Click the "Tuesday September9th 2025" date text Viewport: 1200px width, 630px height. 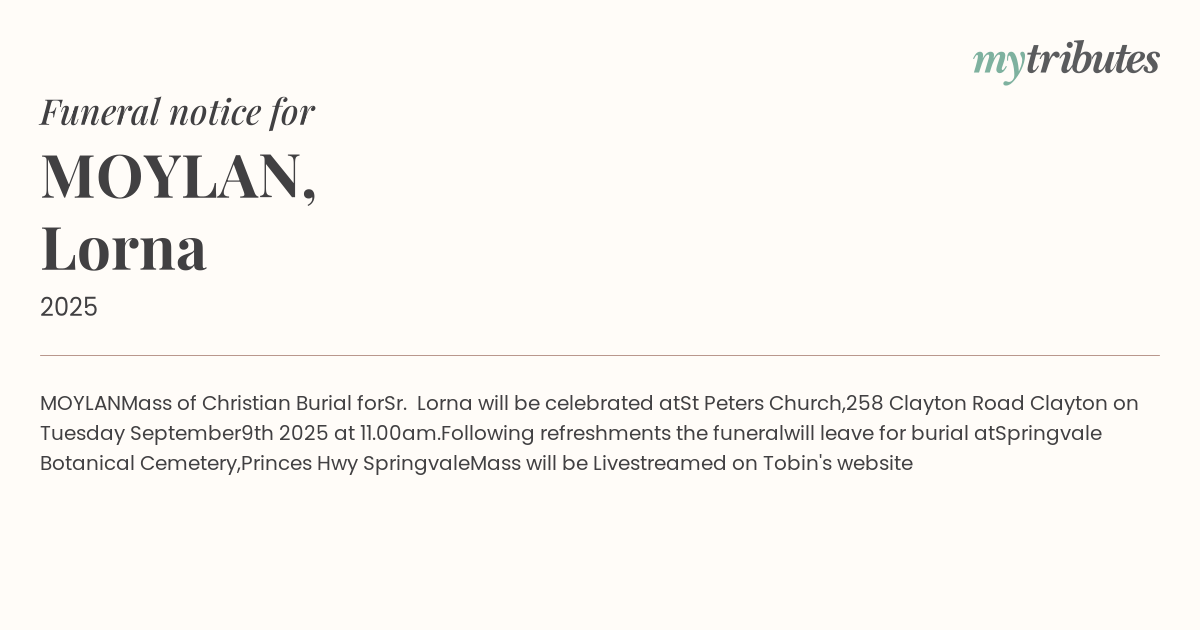point(184,433)
